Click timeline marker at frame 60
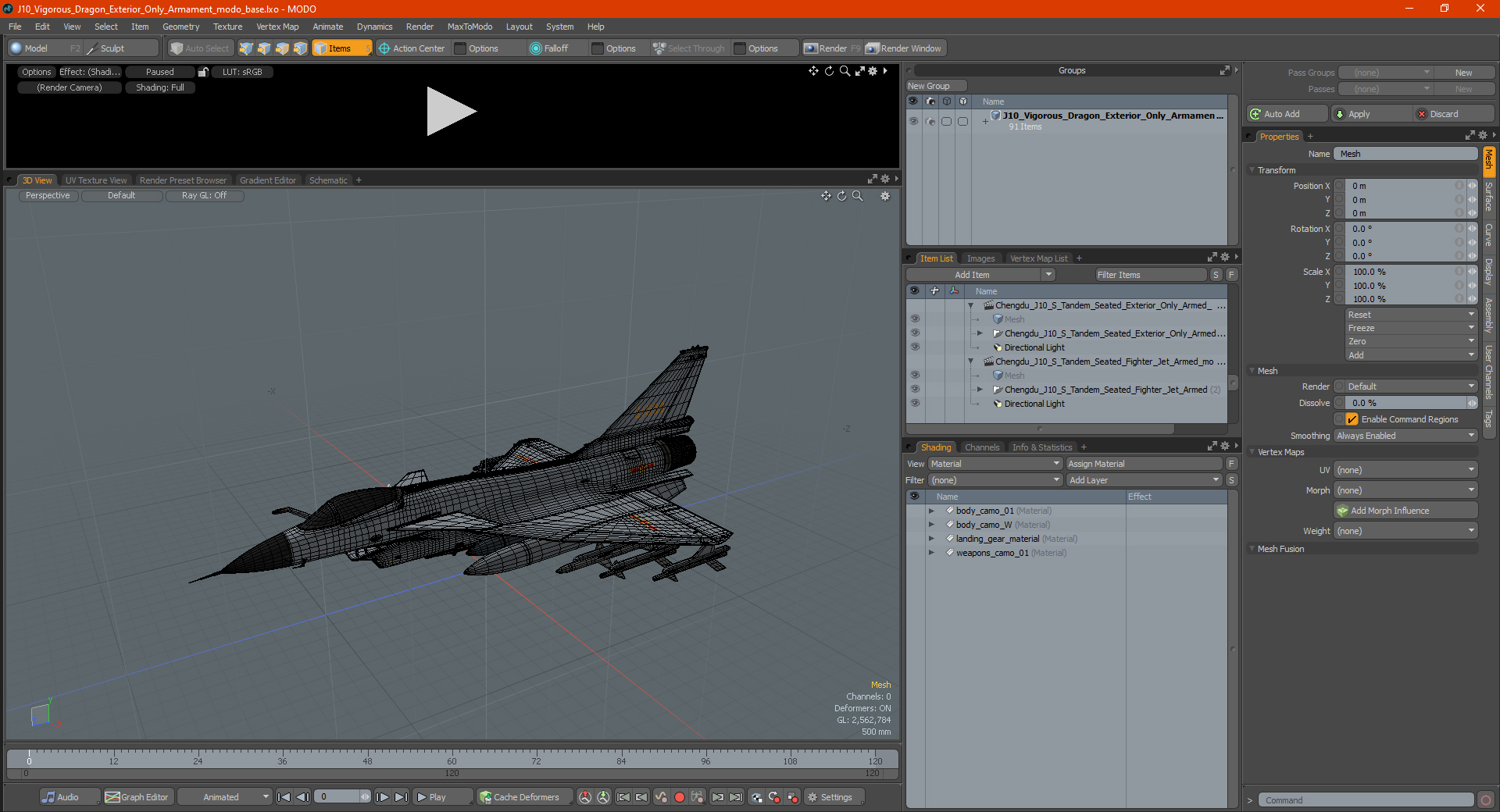Viewport: 1500px width, 812px height. [x=452, y=761]
